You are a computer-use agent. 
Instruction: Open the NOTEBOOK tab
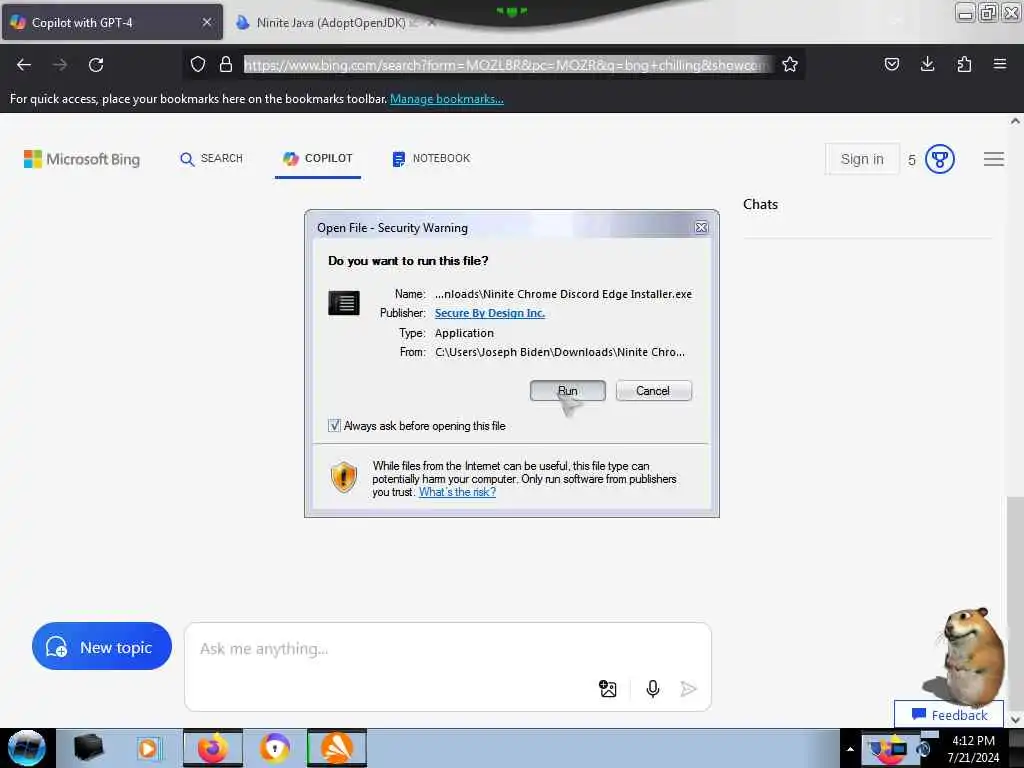[432, 159]
